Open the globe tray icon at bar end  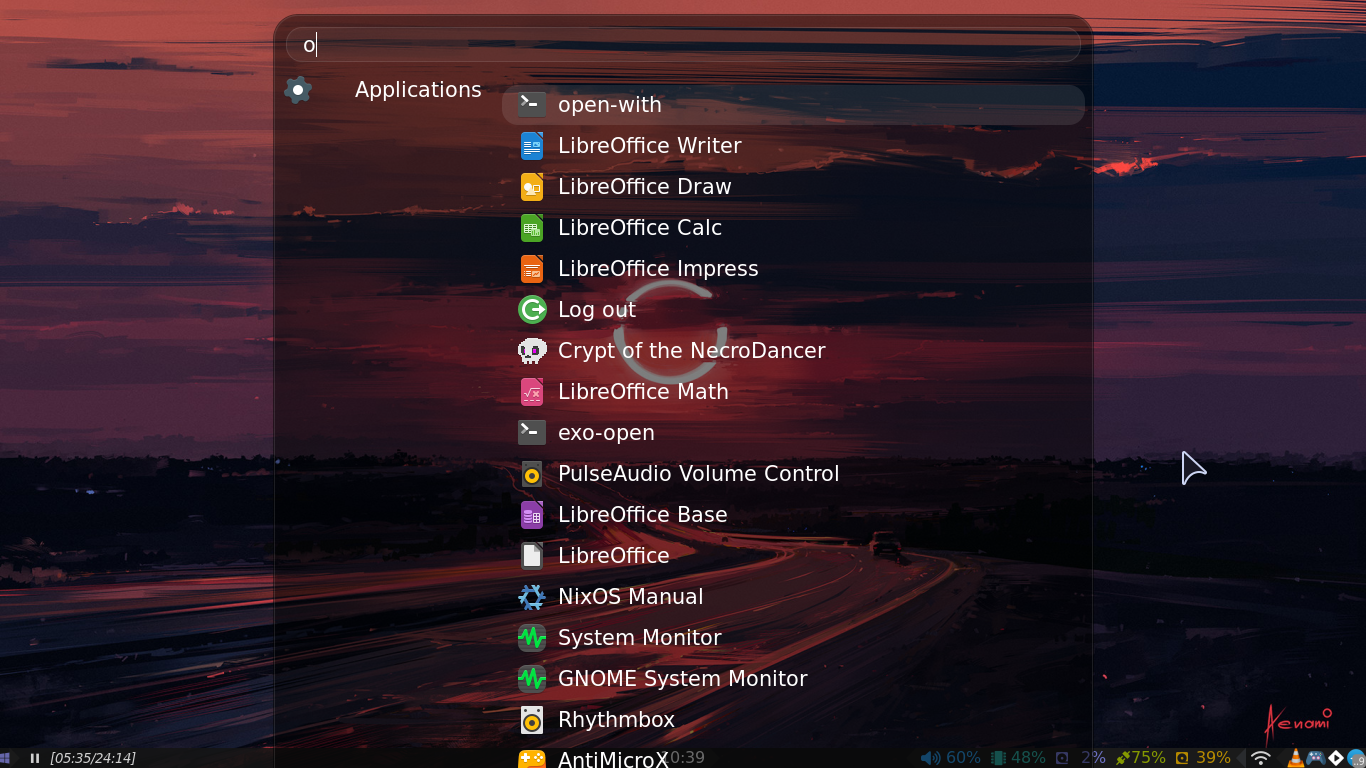click(1356, 758)
